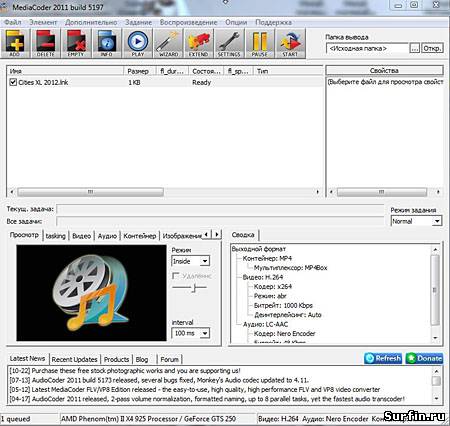Select the Products tab
Image resolution: width=450 pixels, height=426 pixels.
tap(116, 360)
